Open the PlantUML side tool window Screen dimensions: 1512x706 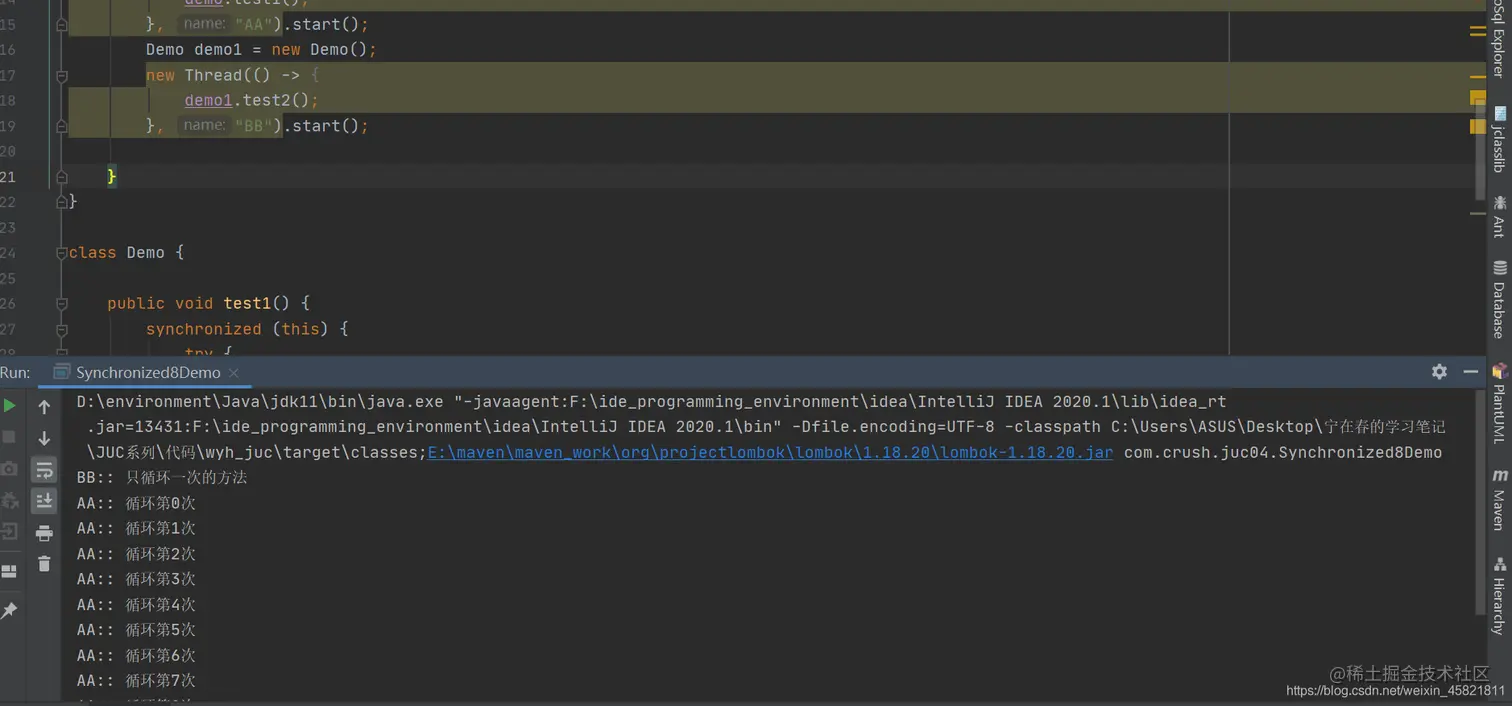tap(1498, 403)
